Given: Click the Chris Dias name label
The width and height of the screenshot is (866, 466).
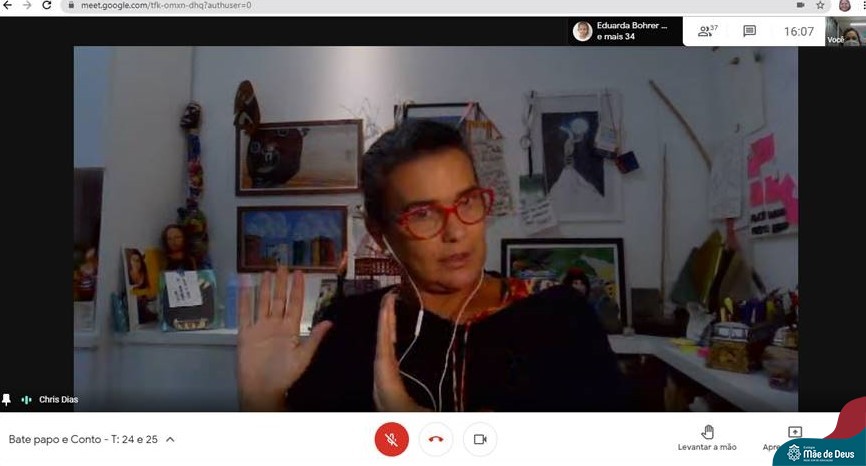Looking at the screenshot, I should tap(59, 399).
